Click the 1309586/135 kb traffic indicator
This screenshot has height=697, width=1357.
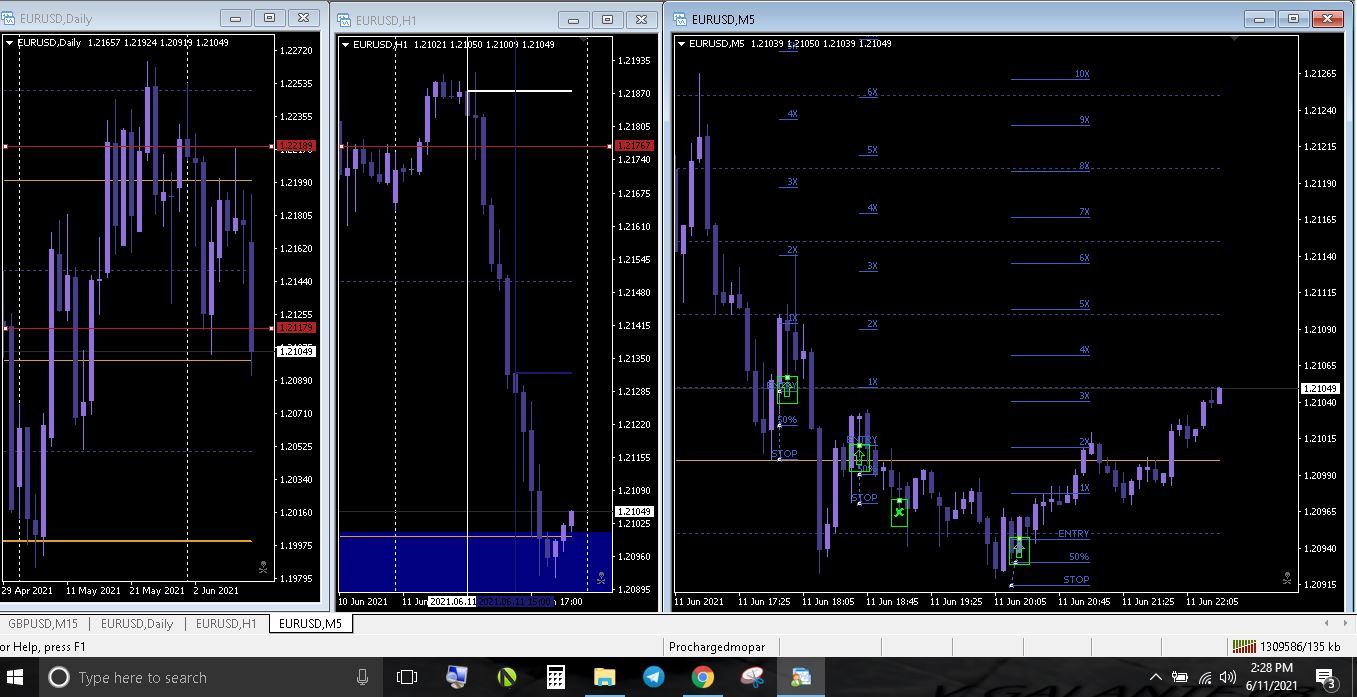pos(1300,646)
